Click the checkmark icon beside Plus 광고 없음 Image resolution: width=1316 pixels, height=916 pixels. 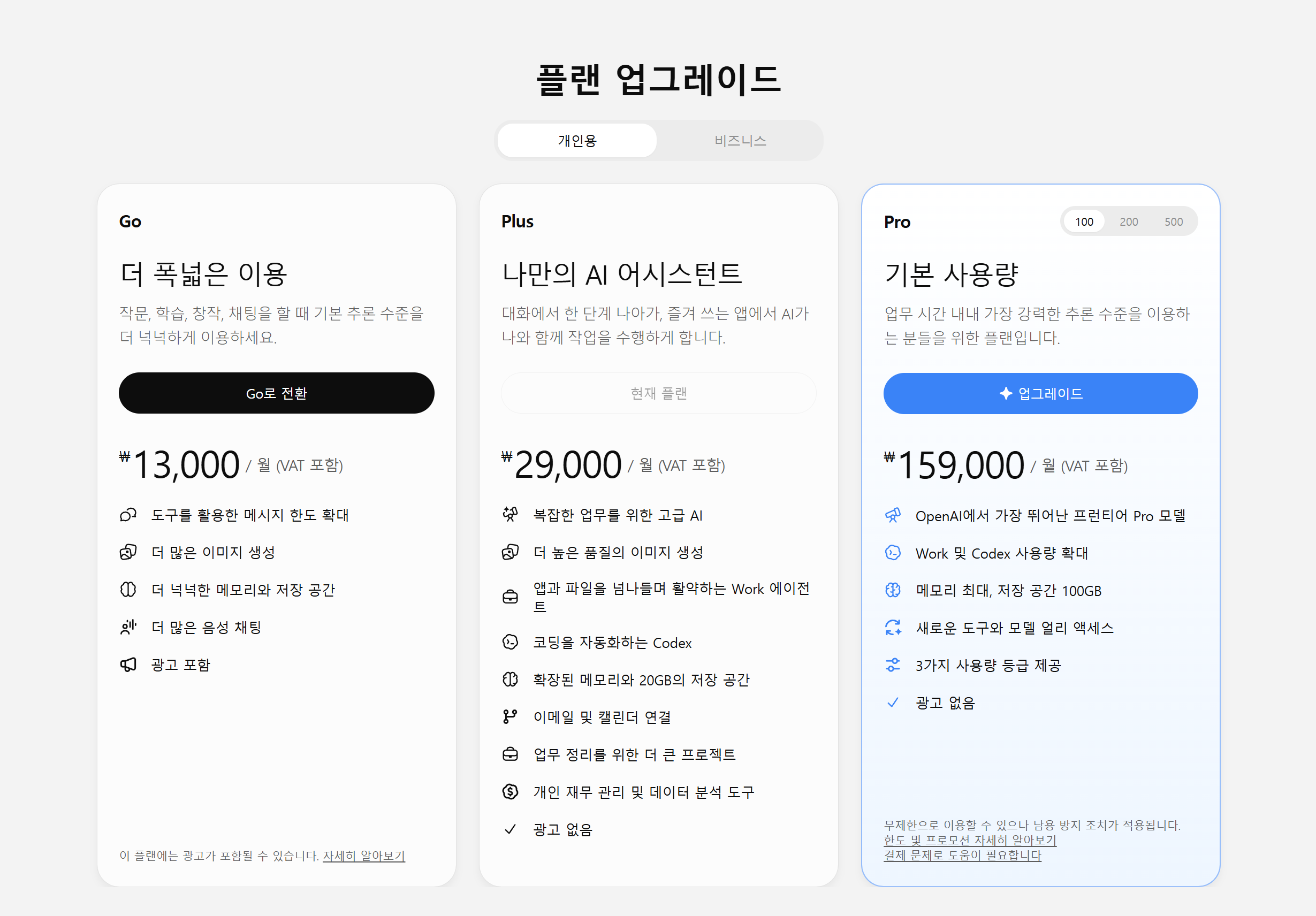510,829
